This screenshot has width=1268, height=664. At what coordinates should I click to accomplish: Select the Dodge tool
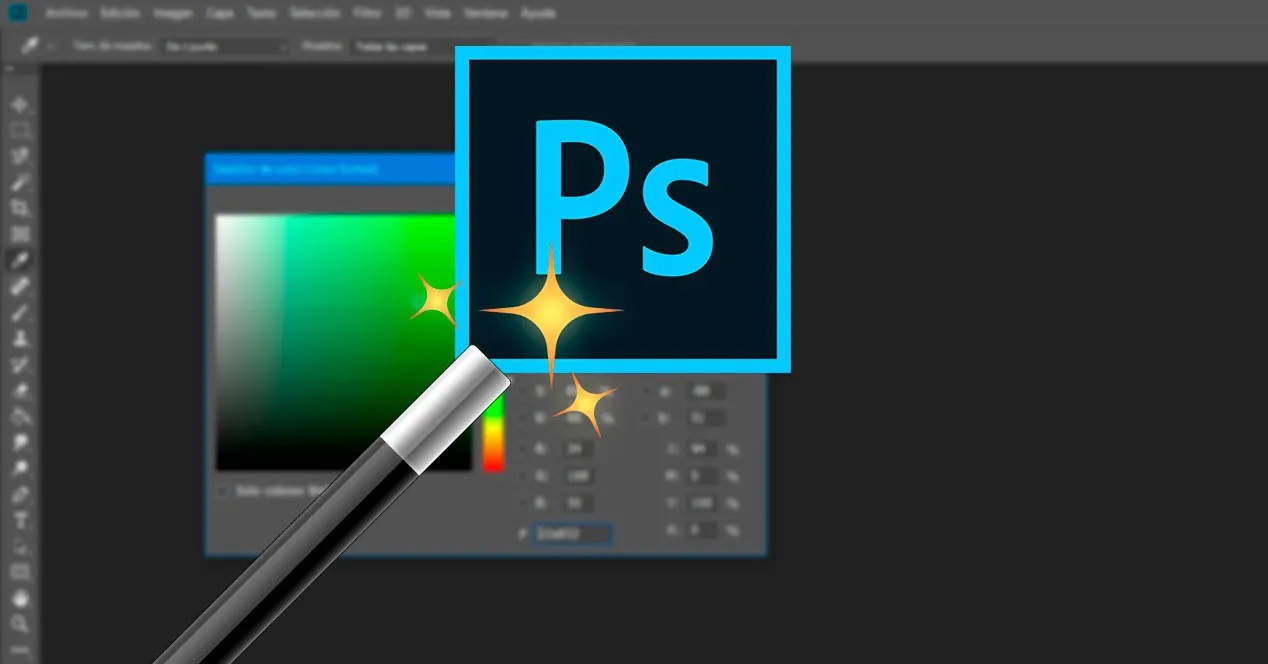coord(20,468)
